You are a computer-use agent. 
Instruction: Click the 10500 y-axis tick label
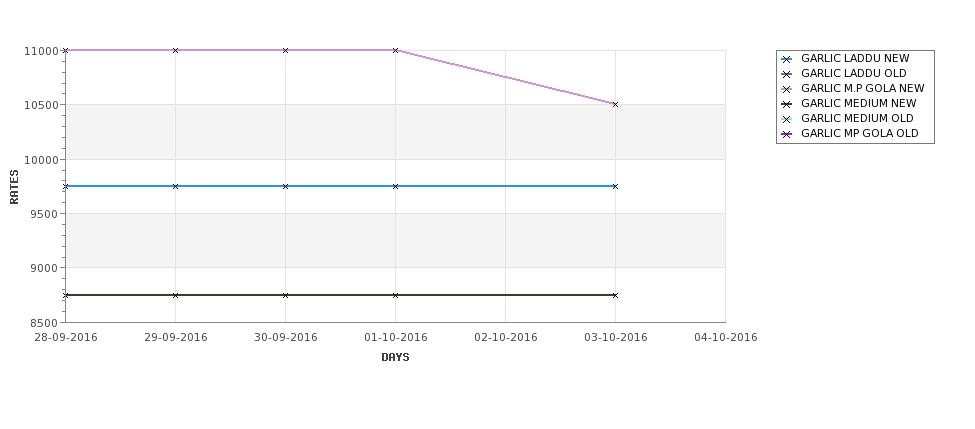pyautogui.click(x=42, y=105)
